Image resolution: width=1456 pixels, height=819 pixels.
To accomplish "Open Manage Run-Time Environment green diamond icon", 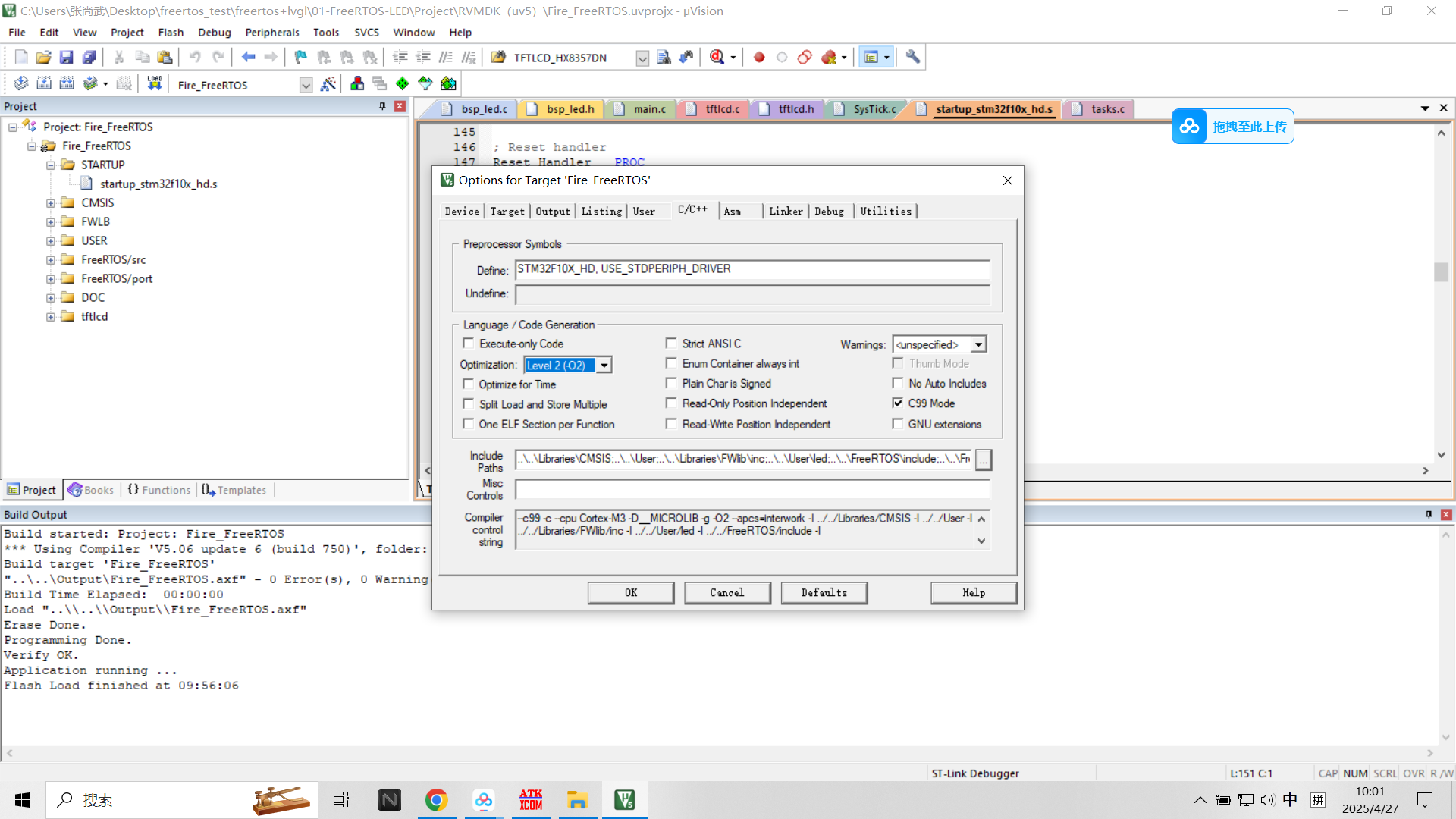I will coord(402,83).
